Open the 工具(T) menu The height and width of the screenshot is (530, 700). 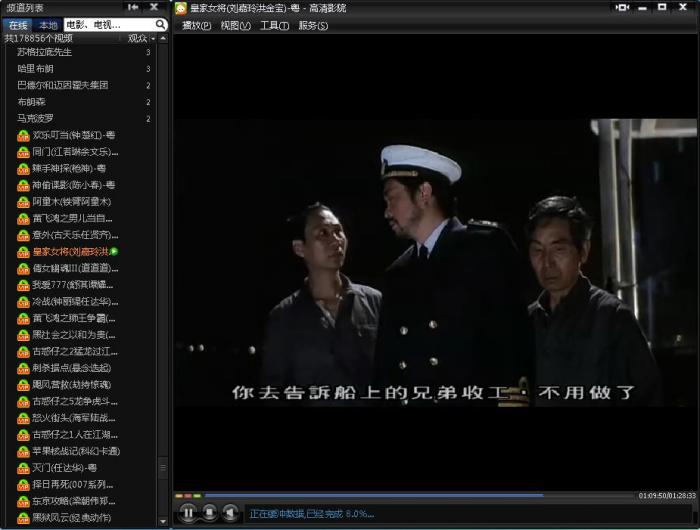[x=274, y=25]
